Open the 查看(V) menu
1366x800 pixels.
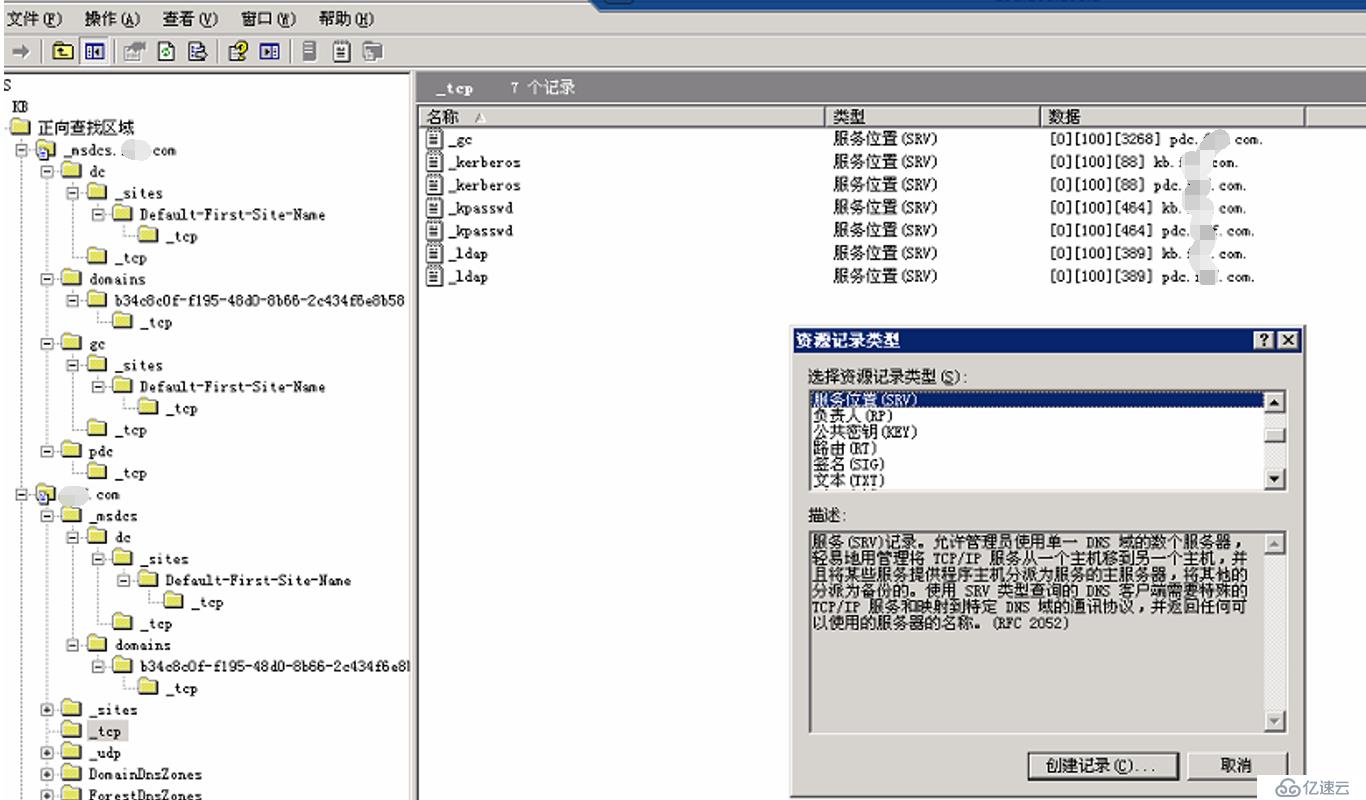click(x=190, y=19)
